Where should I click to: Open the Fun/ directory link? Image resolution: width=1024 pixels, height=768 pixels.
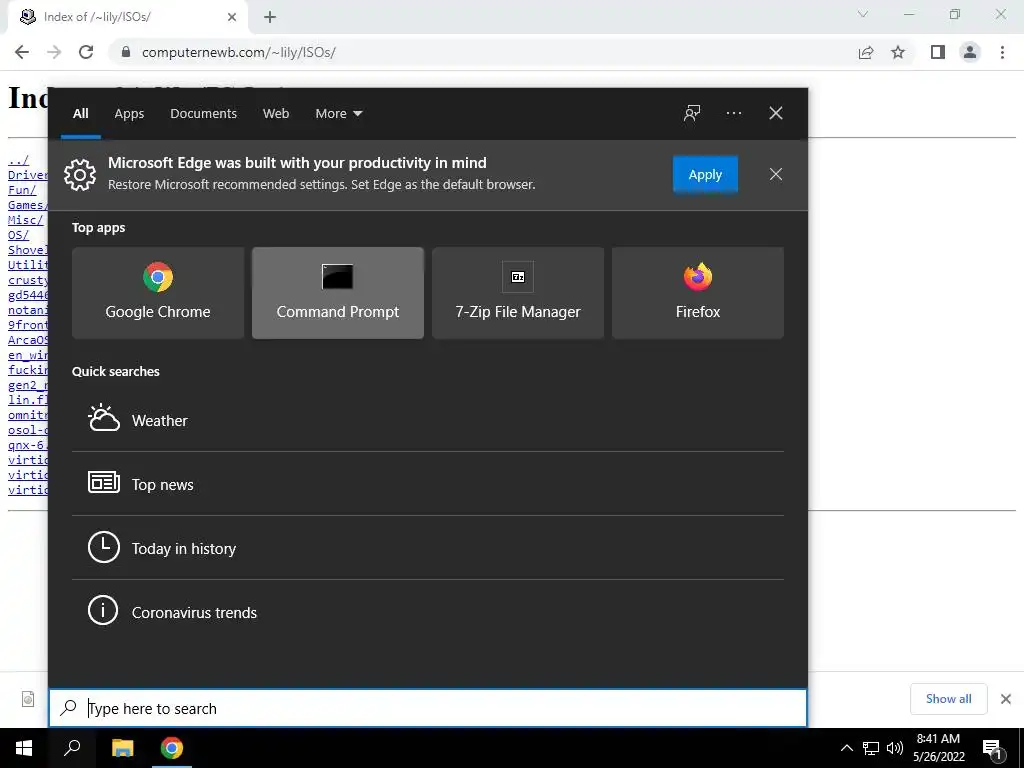click(x=22, y=190)
